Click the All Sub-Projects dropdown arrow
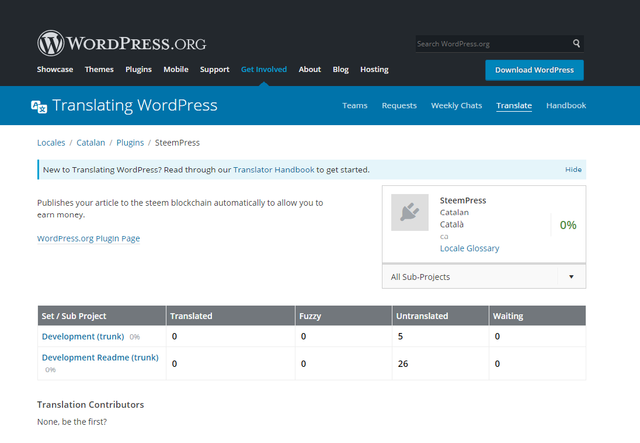The height and width of the screenshot is (443, 640). point(571,277)
